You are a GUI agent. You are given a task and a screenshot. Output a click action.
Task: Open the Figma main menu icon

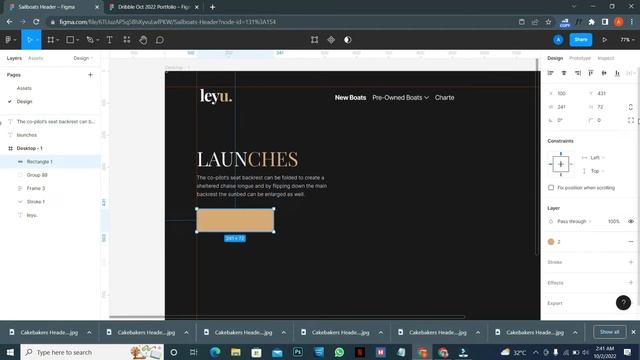tap(9, 40)
